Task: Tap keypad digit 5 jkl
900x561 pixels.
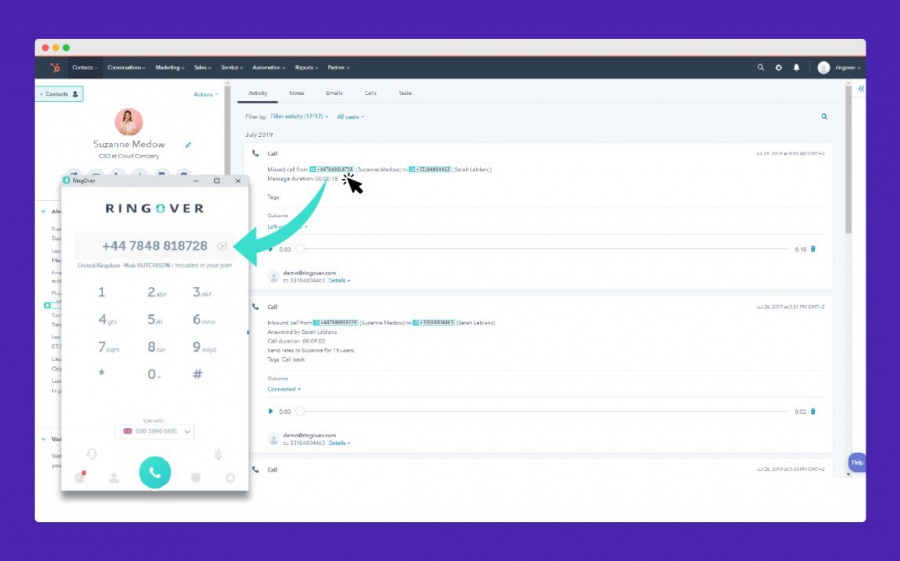Action: pyautogui.click(x=156, y=319)
